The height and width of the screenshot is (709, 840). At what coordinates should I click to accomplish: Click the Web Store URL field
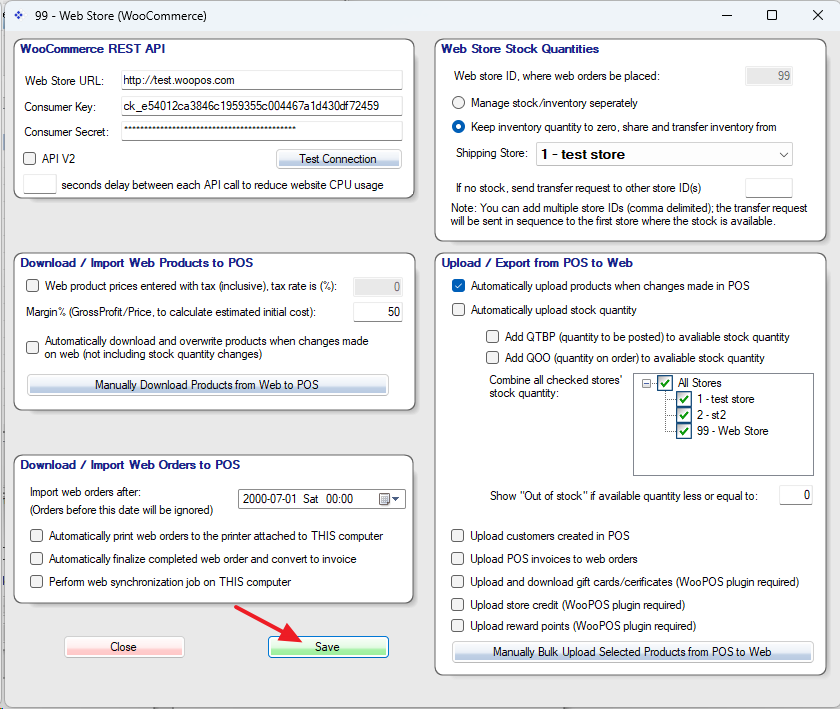(261, 80)
